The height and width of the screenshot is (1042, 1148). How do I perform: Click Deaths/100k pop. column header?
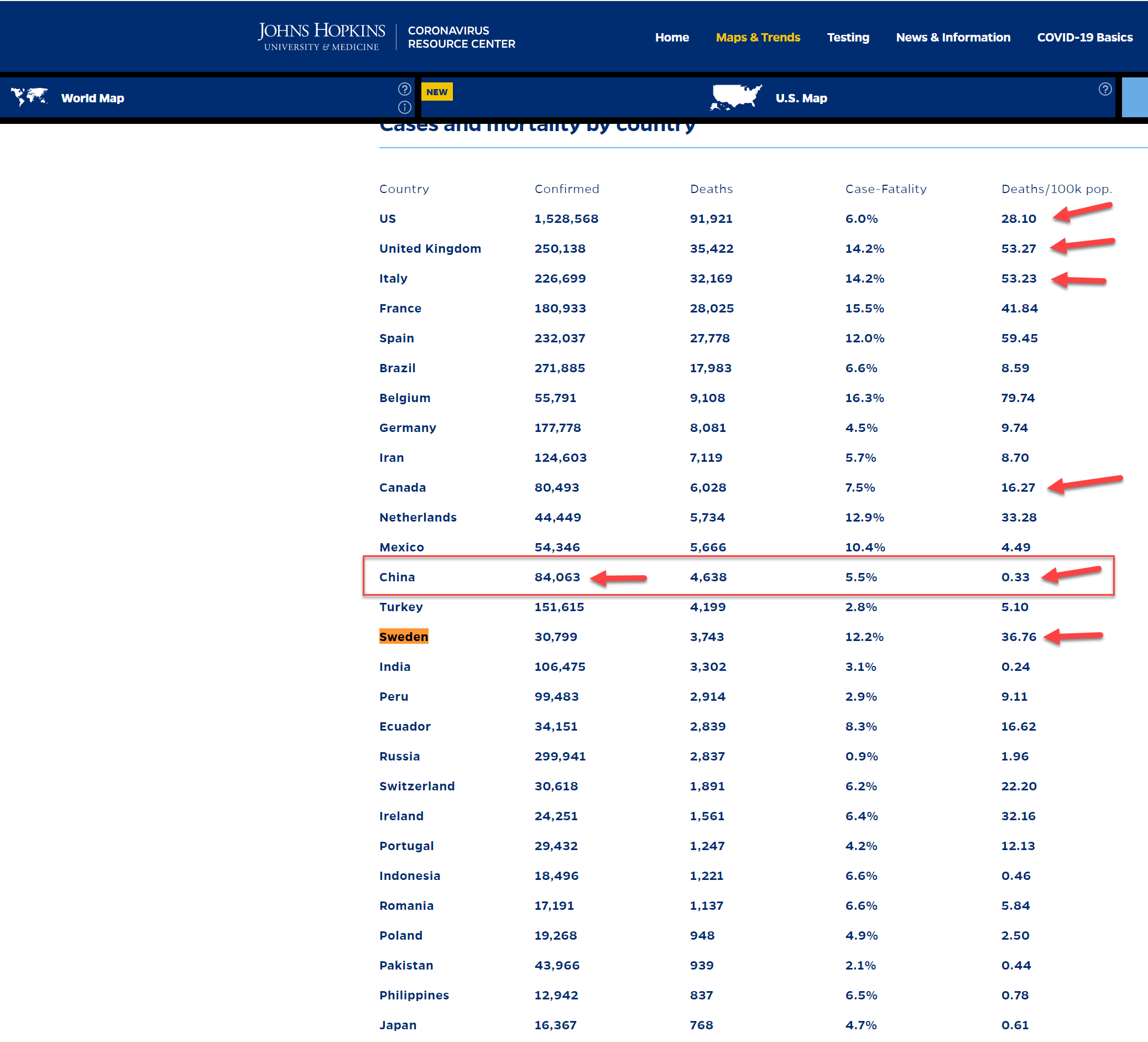coord(1056,189)
